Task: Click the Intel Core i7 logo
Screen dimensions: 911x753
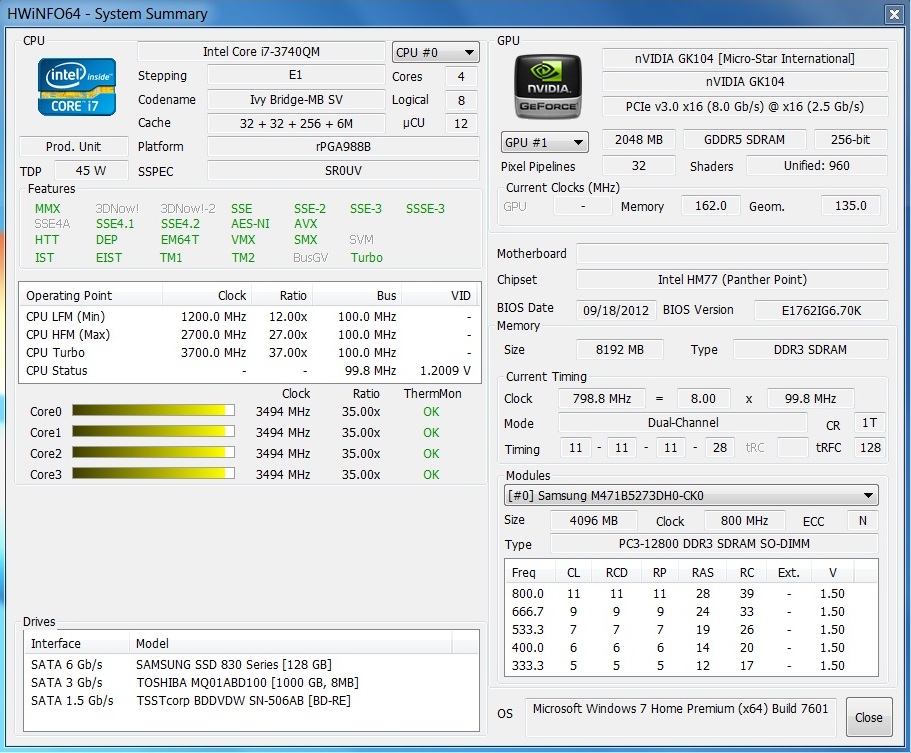Action: 77,87
